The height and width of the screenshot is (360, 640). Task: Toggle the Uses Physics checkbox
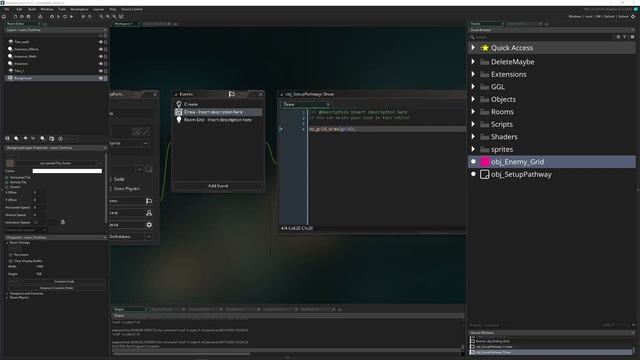tap(111, 189)
